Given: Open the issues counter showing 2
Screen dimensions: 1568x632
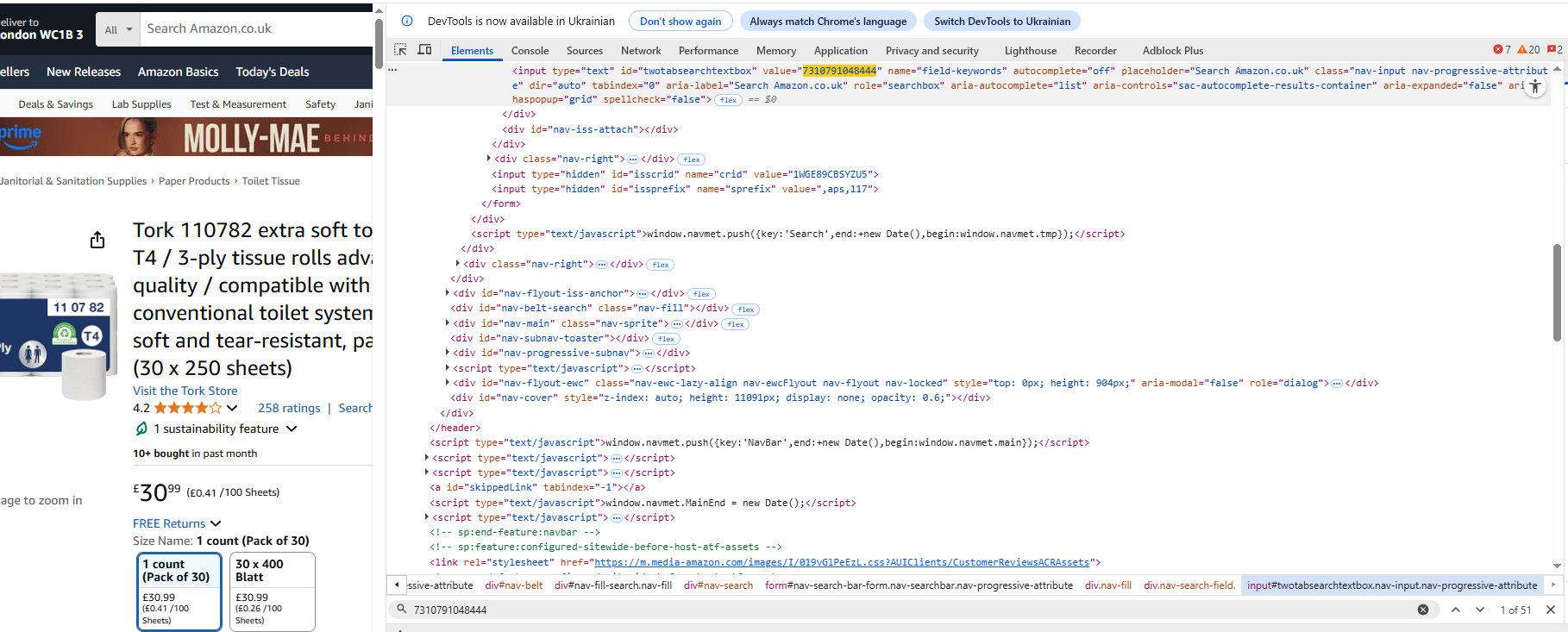Looking at the screenshot, I should tap(1555, 50).
